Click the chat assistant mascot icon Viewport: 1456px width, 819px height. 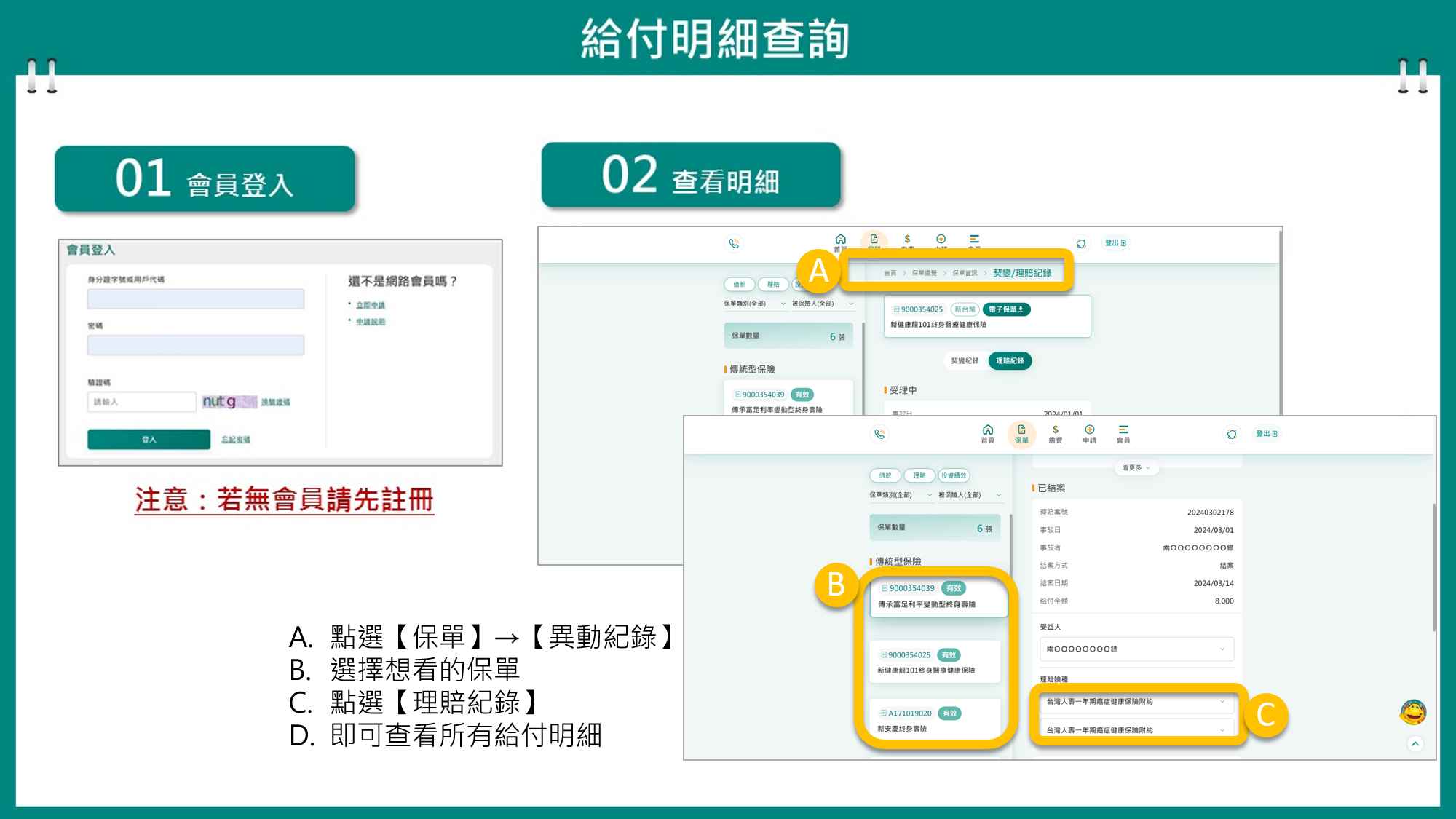1412,712
